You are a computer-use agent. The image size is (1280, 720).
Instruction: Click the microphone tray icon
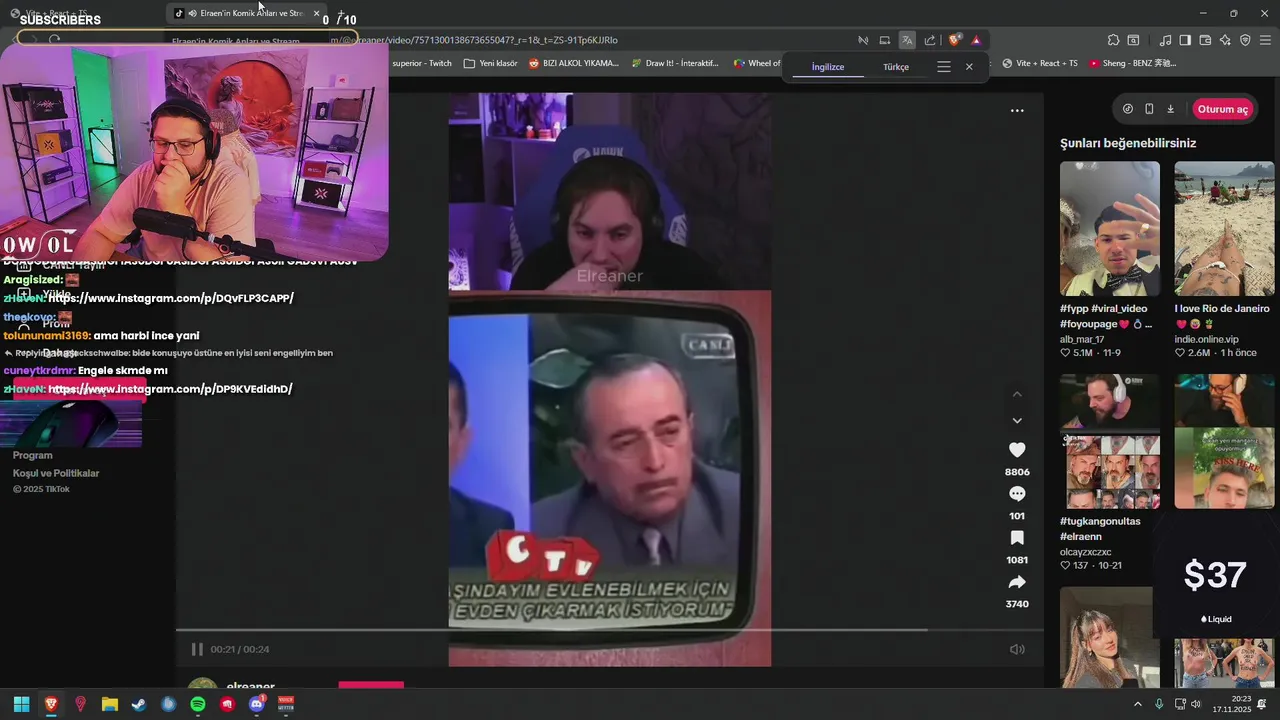tap(1159, 704)
